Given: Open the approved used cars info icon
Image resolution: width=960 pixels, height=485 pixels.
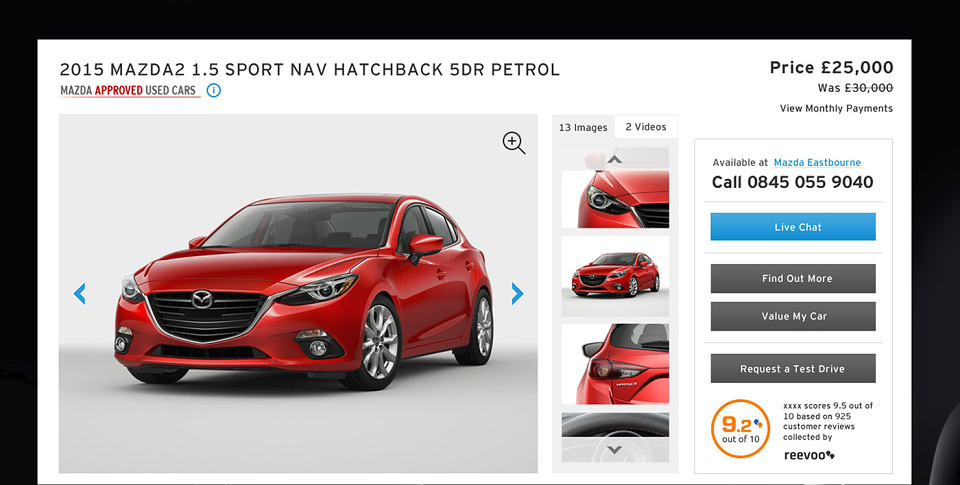Looking at the screenshot, I should [214, 91].
